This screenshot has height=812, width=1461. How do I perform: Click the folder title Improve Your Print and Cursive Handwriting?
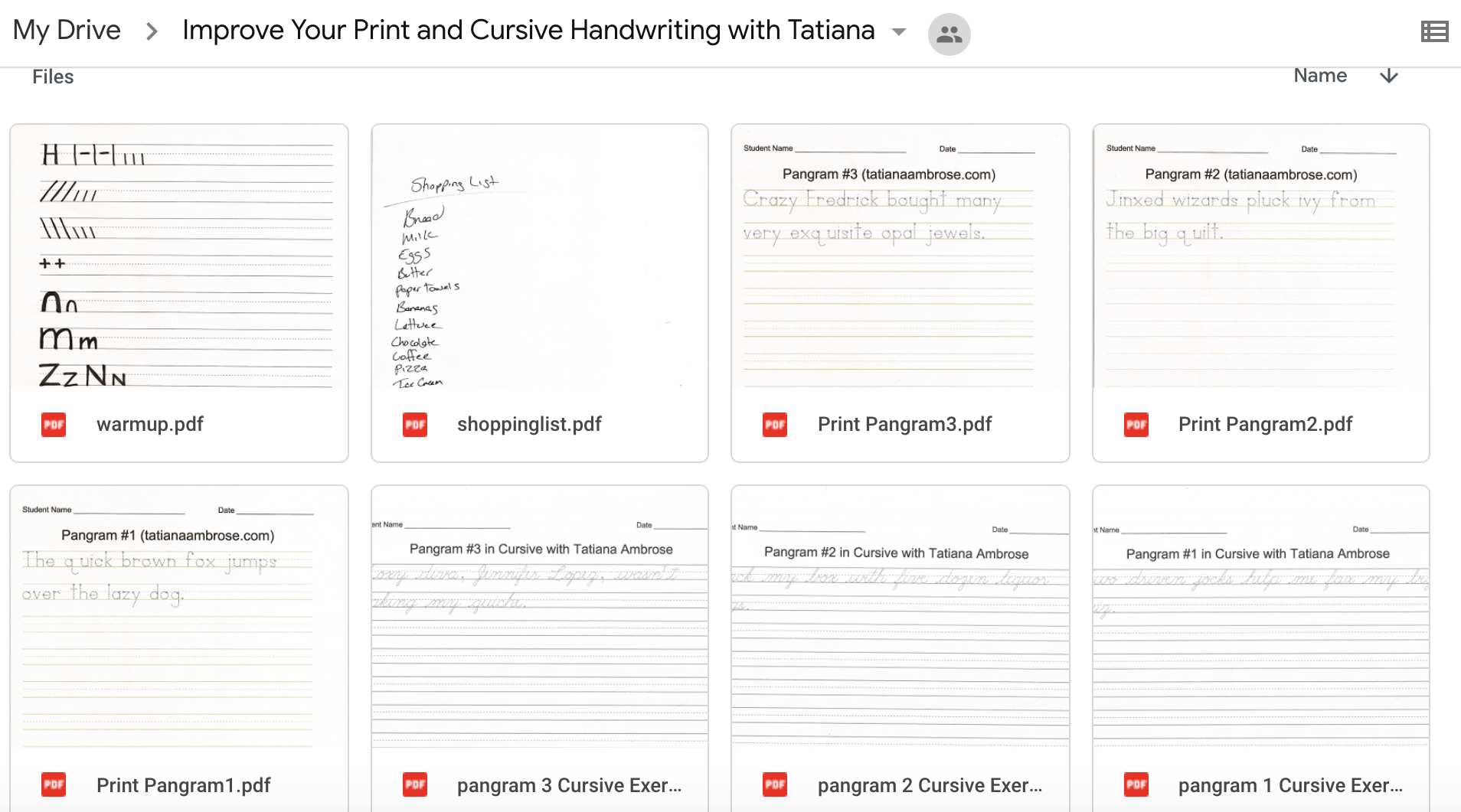tap(528, 31)
